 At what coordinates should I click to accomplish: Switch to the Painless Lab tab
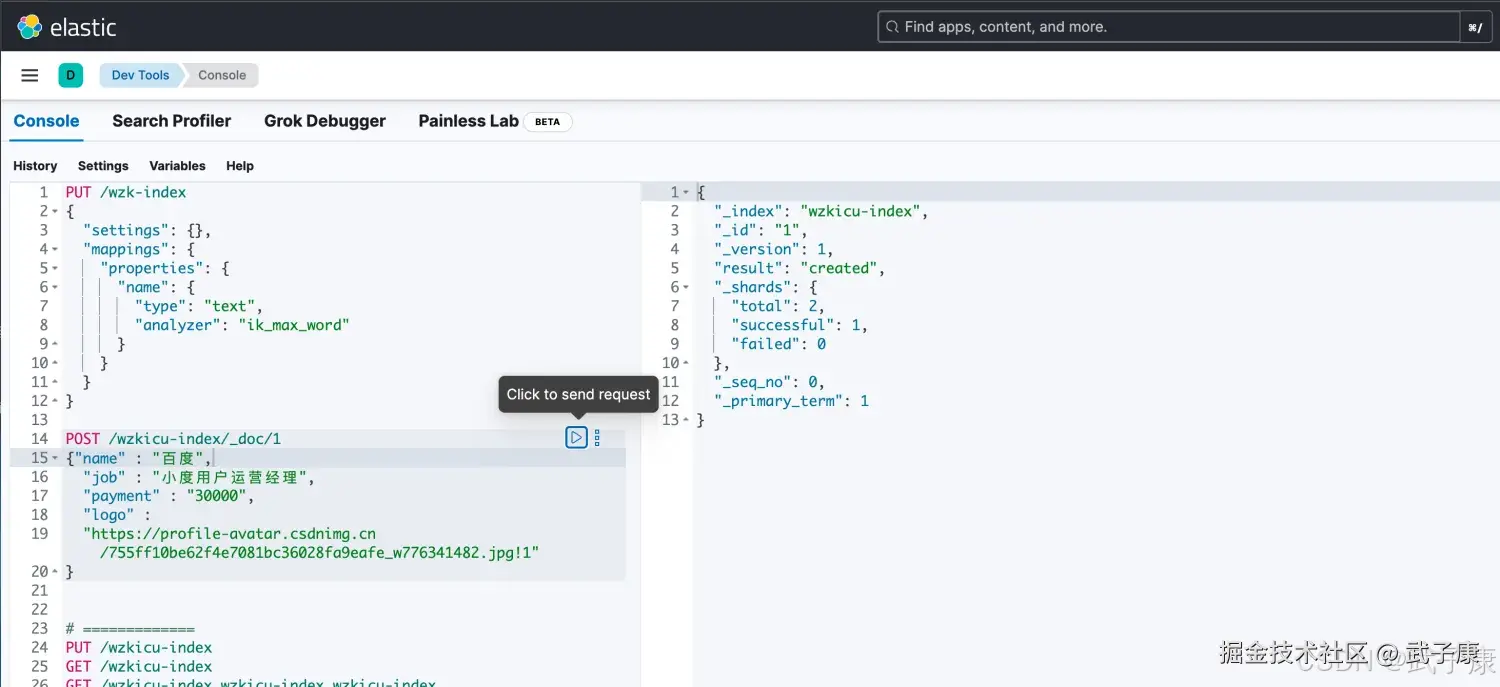(x=468, y=121)
